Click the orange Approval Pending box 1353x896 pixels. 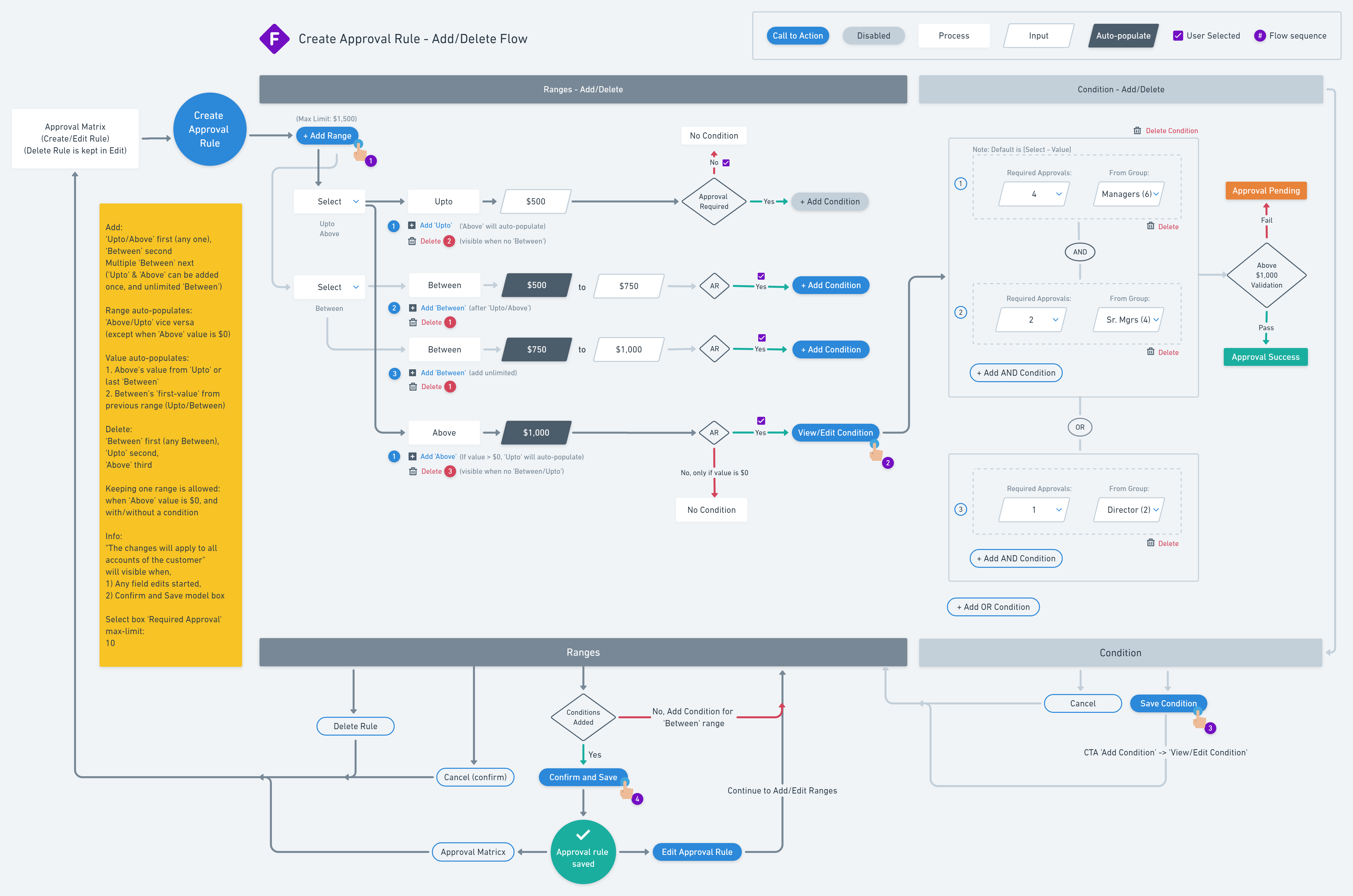[1266, 191]
